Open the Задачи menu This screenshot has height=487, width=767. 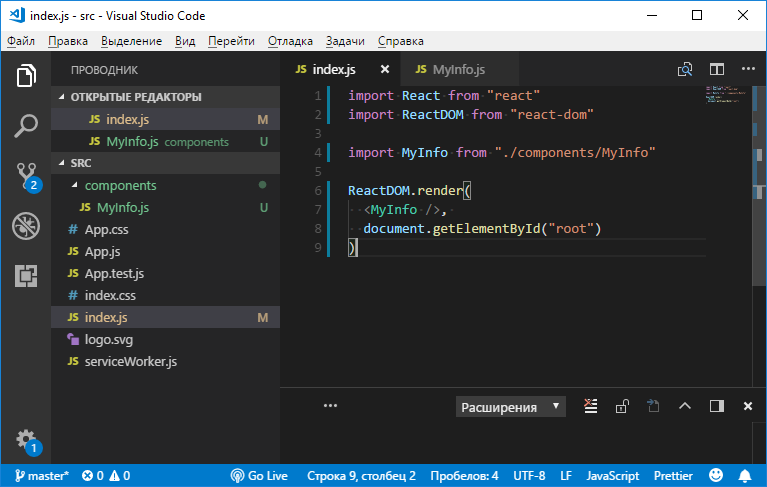tap(345, 41)
